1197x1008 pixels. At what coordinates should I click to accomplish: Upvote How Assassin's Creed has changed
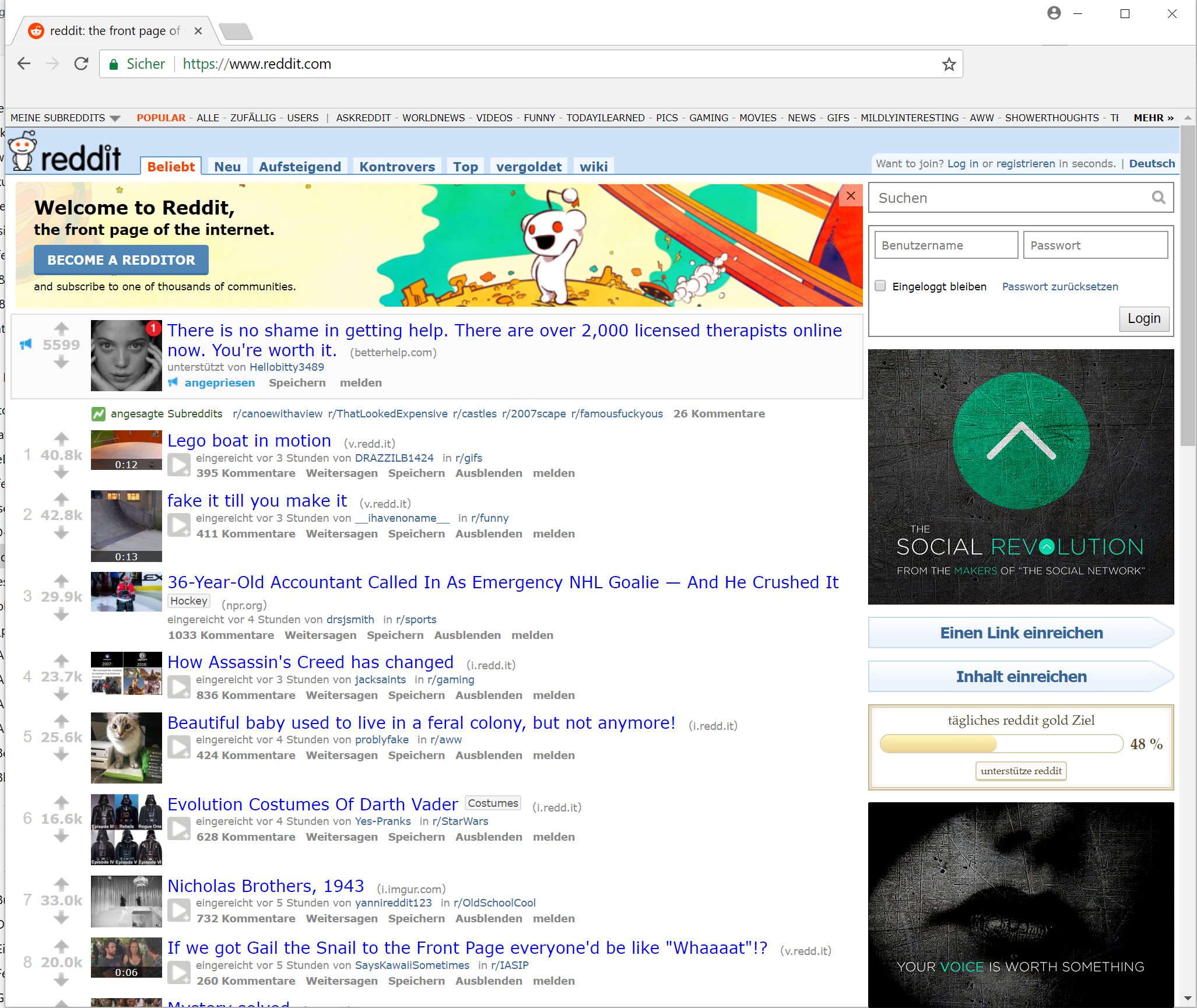61,661
